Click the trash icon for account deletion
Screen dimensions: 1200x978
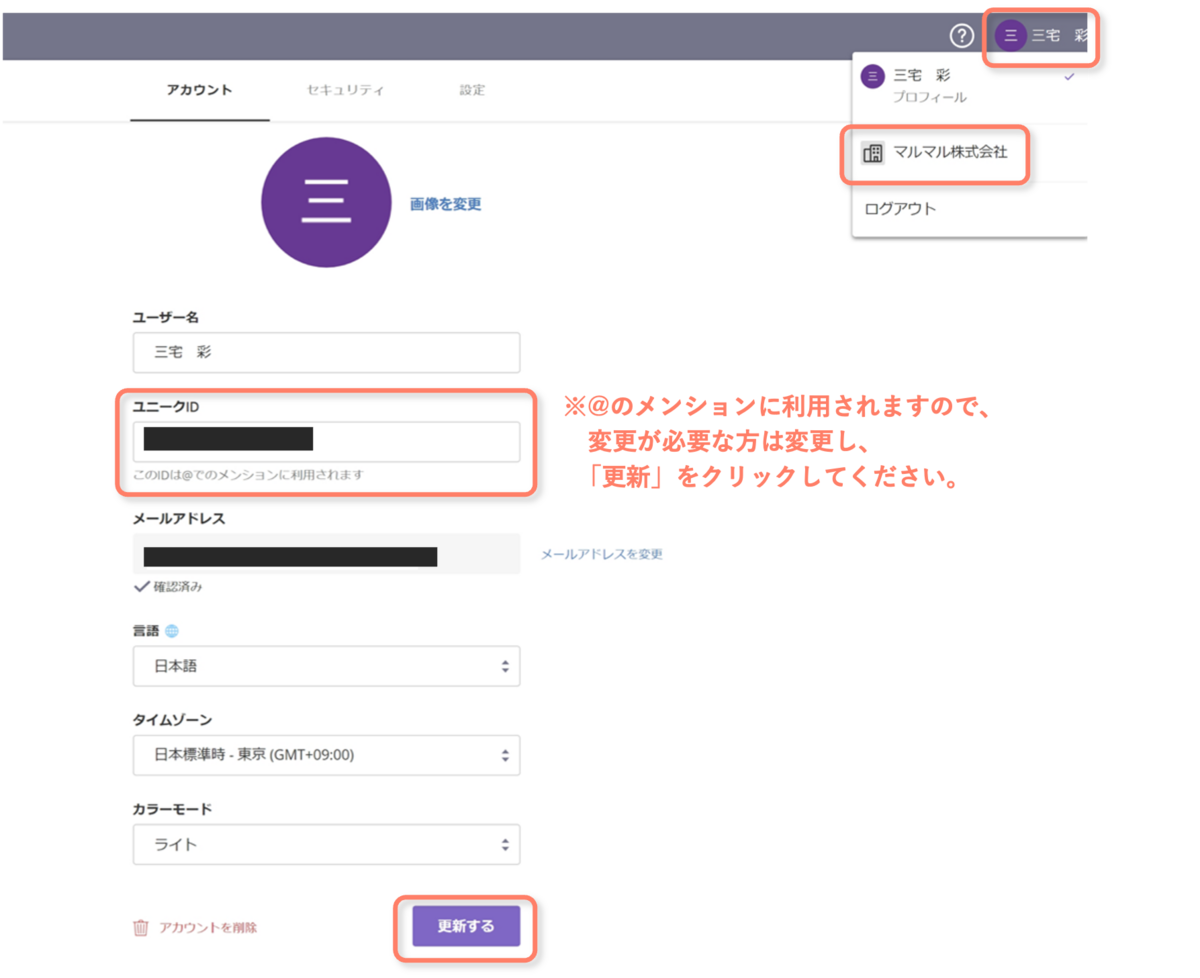[x=141, y=928]
